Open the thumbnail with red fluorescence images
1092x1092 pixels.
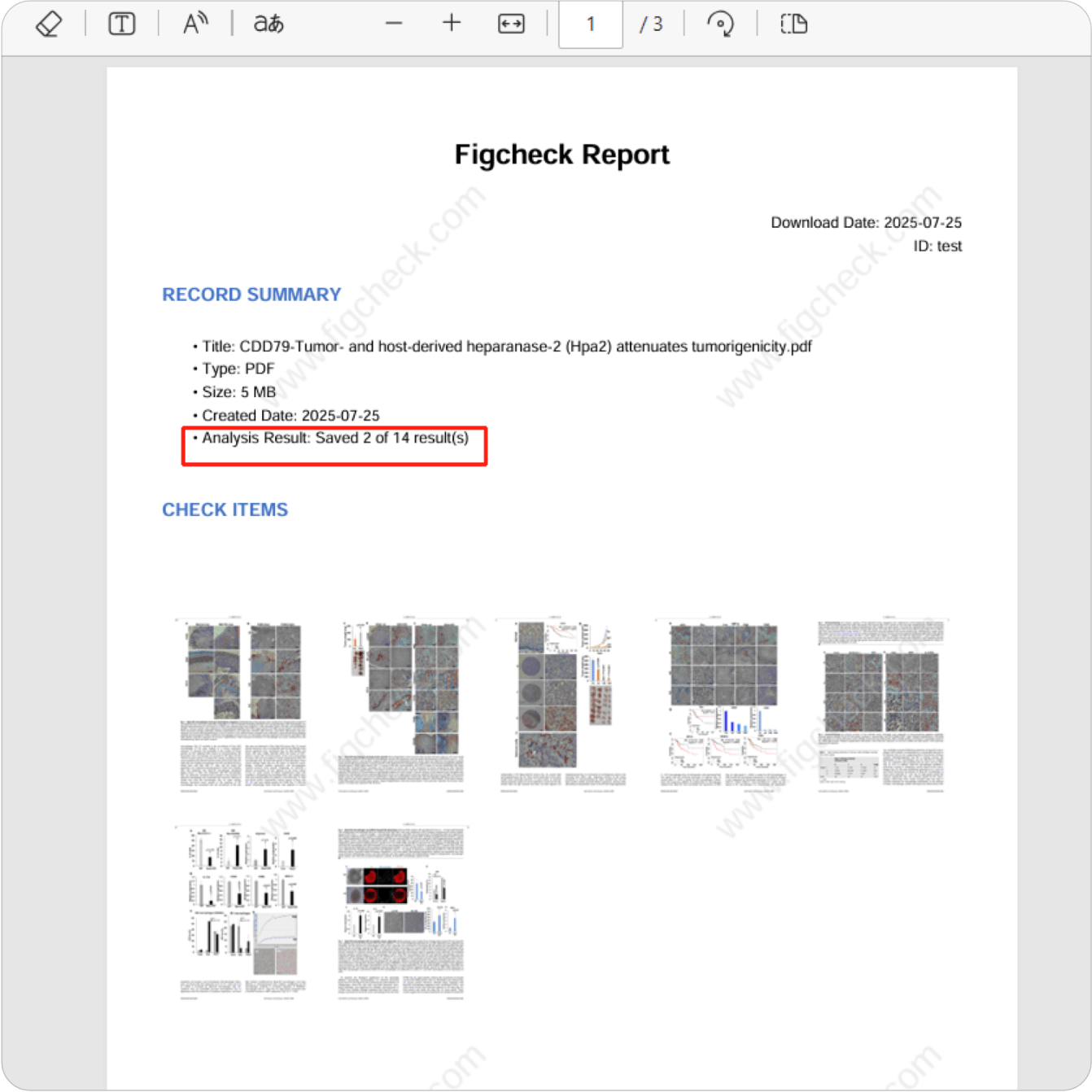[x=402, y=911]
